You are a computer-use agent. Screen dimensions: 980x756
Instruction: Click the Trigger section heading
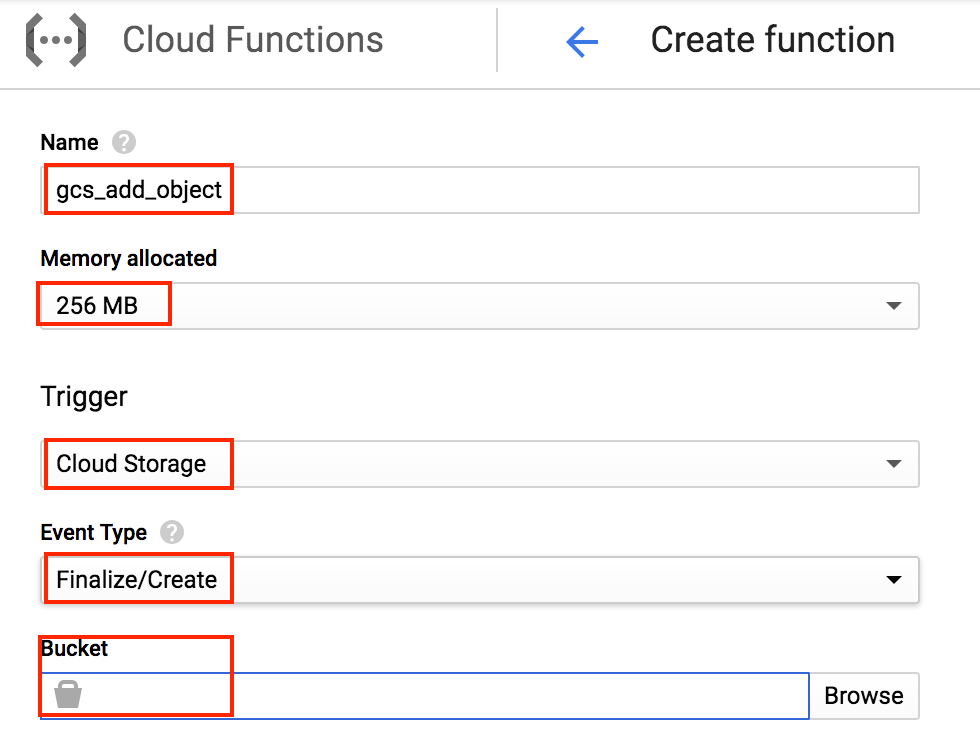coord(83,397)
